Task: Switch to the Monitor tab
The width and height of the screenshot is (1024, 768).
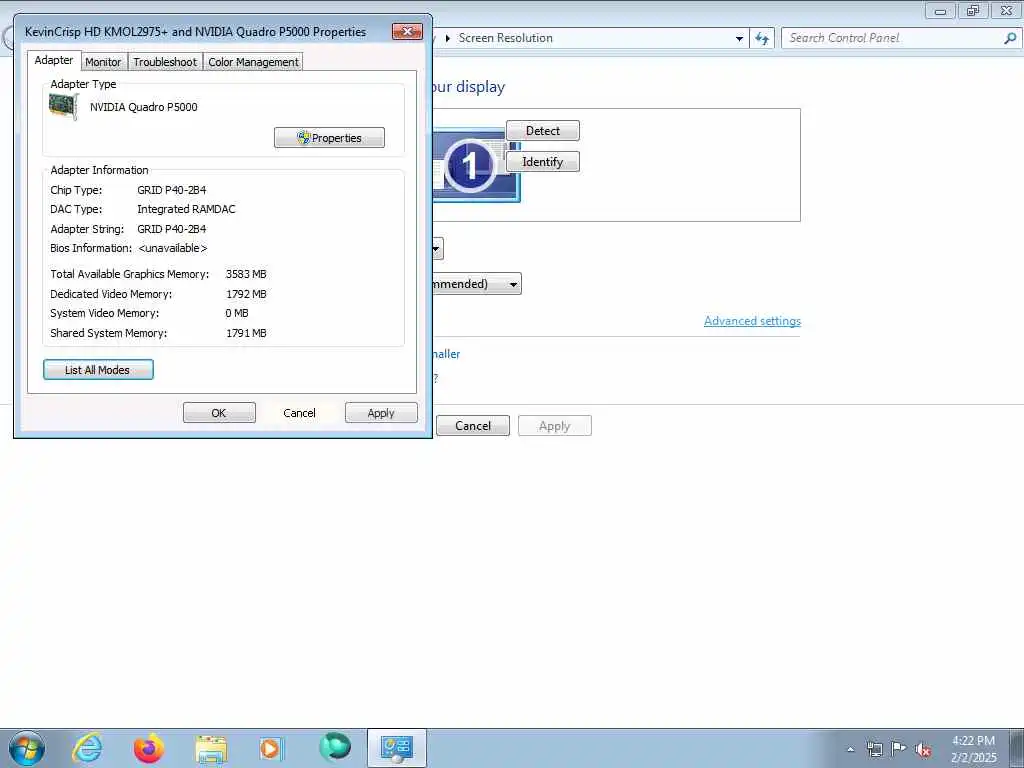Action: pos(103,62)
